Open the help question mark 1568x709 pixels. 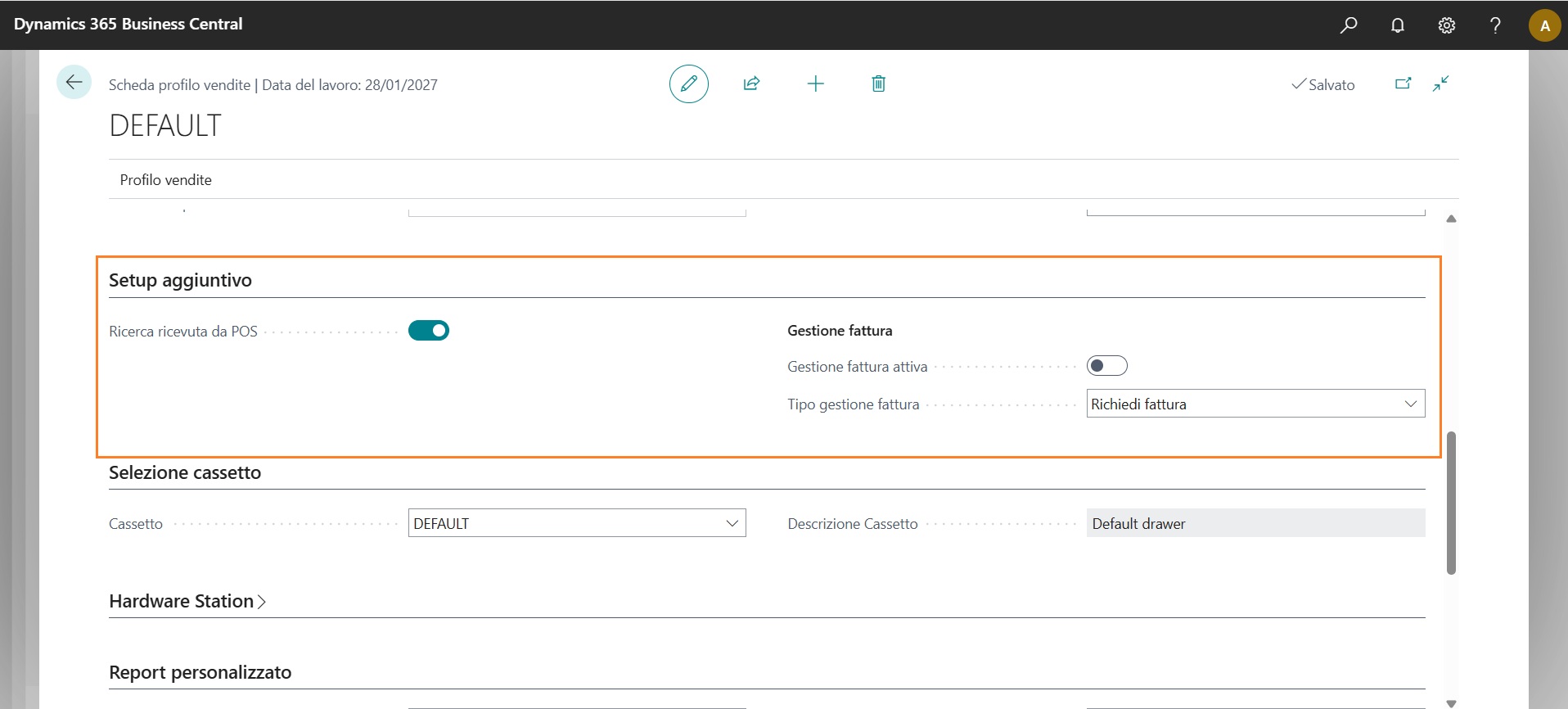click(1495, 25)
